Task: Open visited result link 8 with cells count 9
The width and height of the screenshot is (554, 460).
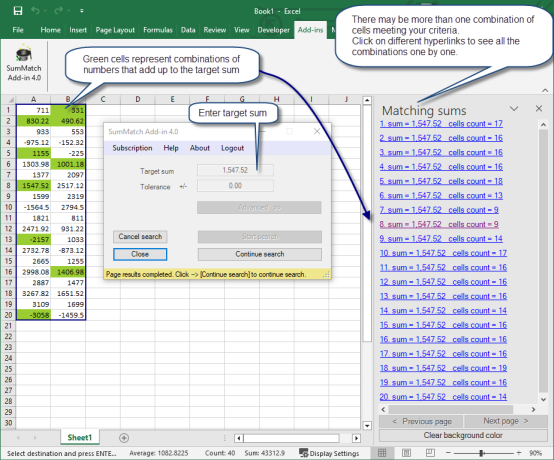Action: [439, 224]
